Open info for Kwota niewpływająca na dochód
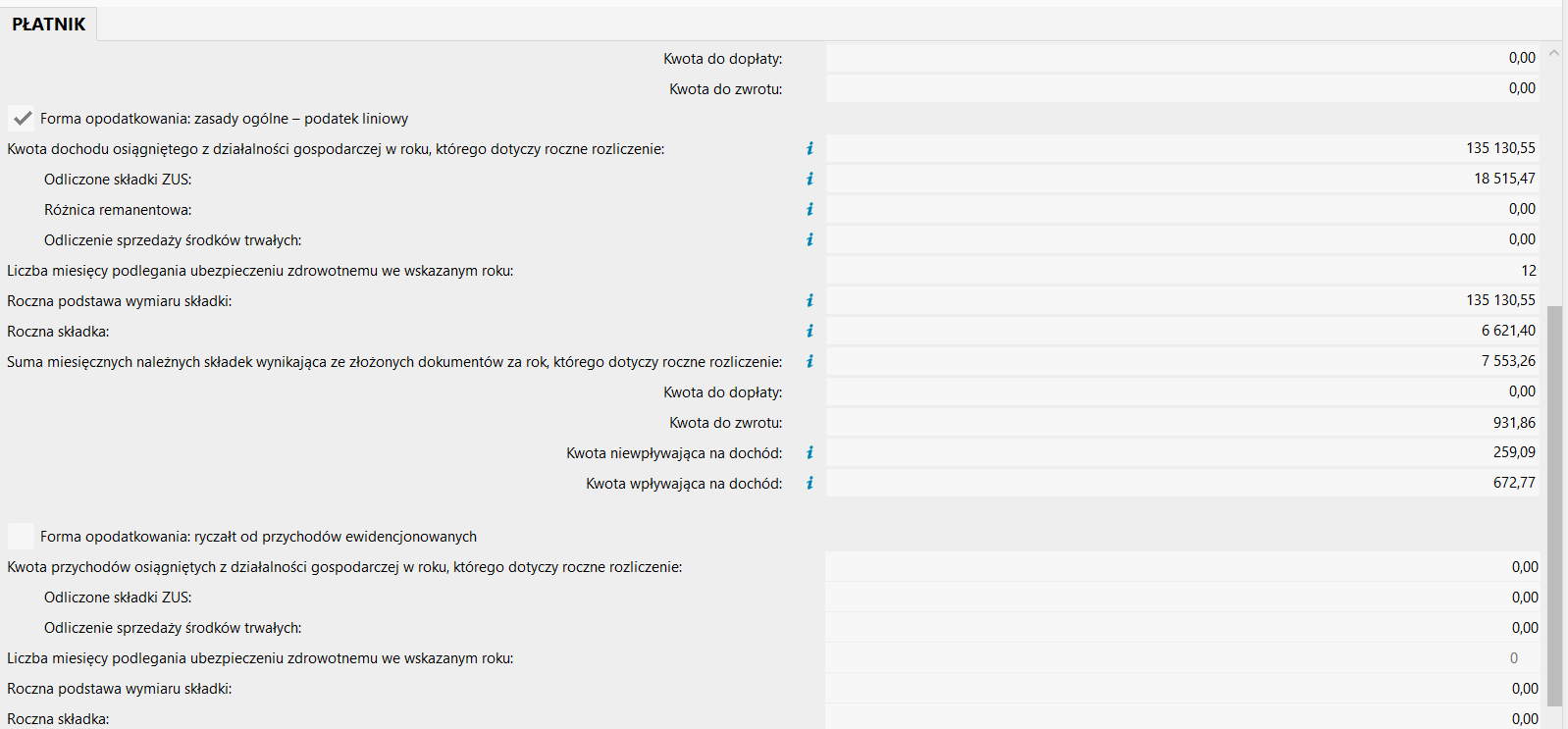The image size is (1568, 729). [810, 452]
